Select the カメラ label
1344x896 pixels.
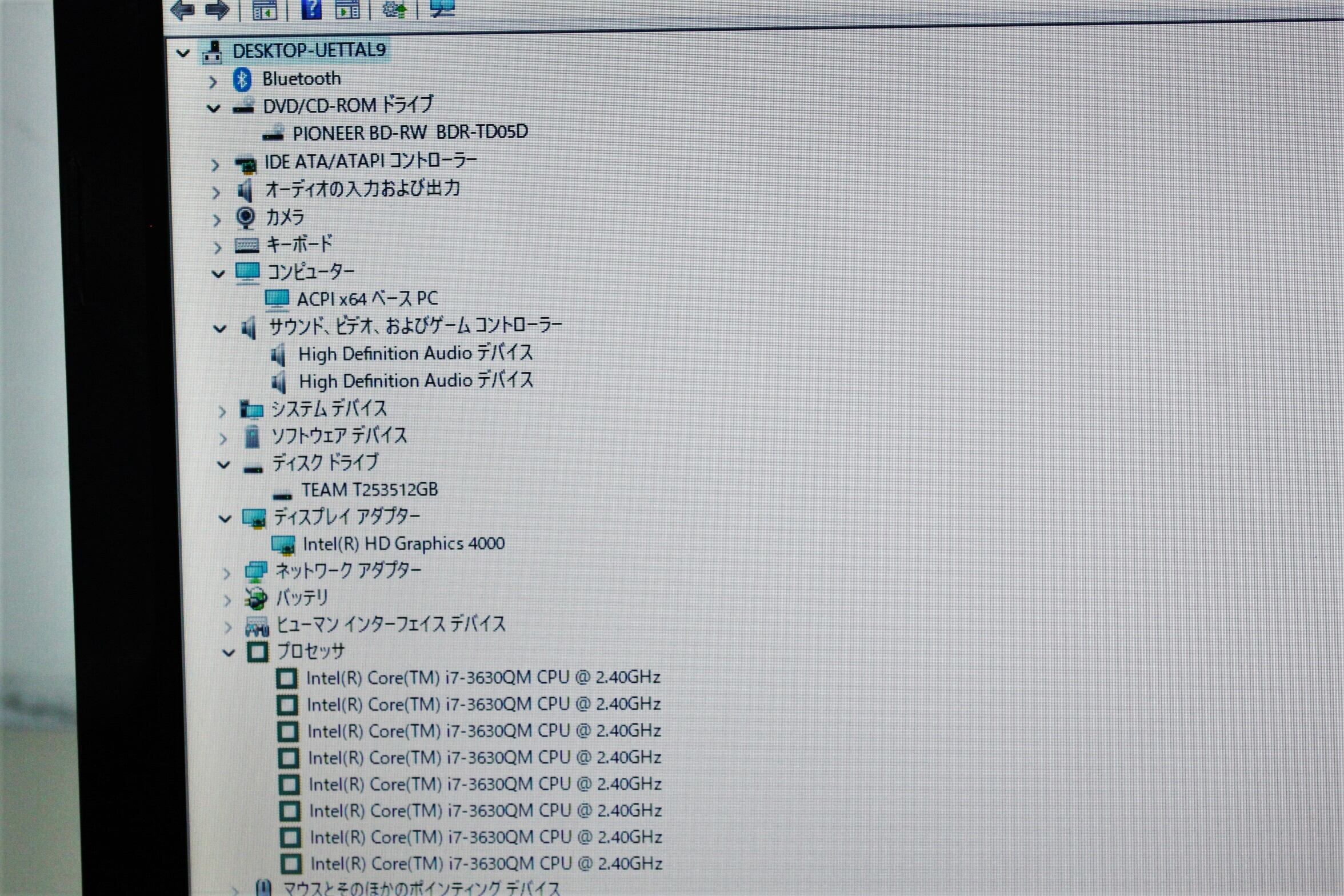[x=285, y=218]
